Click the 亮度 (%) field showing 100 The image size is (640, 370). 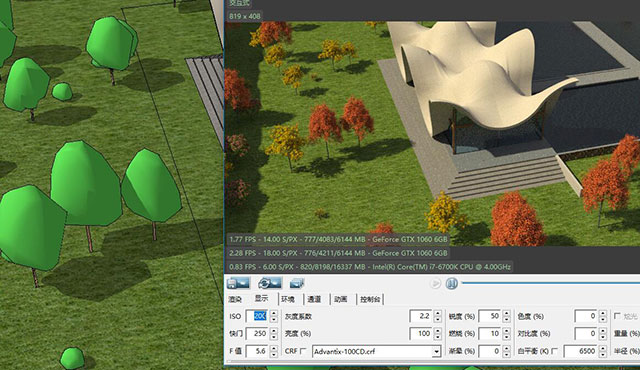(x=421, y=334)
